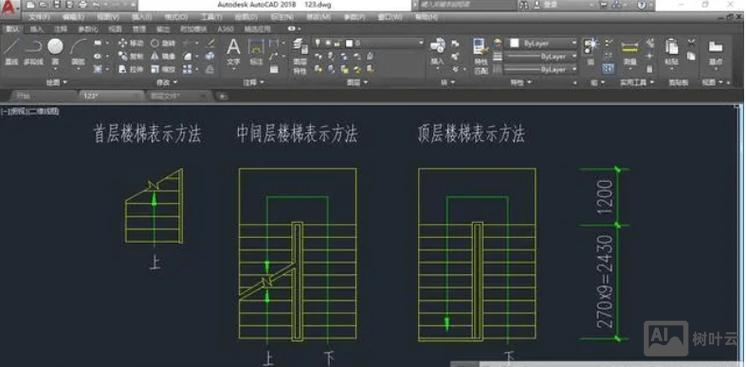This screenshot has width=746, height=367.
Task: Expand the 实用工具 (Utilities) panel
Action: point(637,82)
